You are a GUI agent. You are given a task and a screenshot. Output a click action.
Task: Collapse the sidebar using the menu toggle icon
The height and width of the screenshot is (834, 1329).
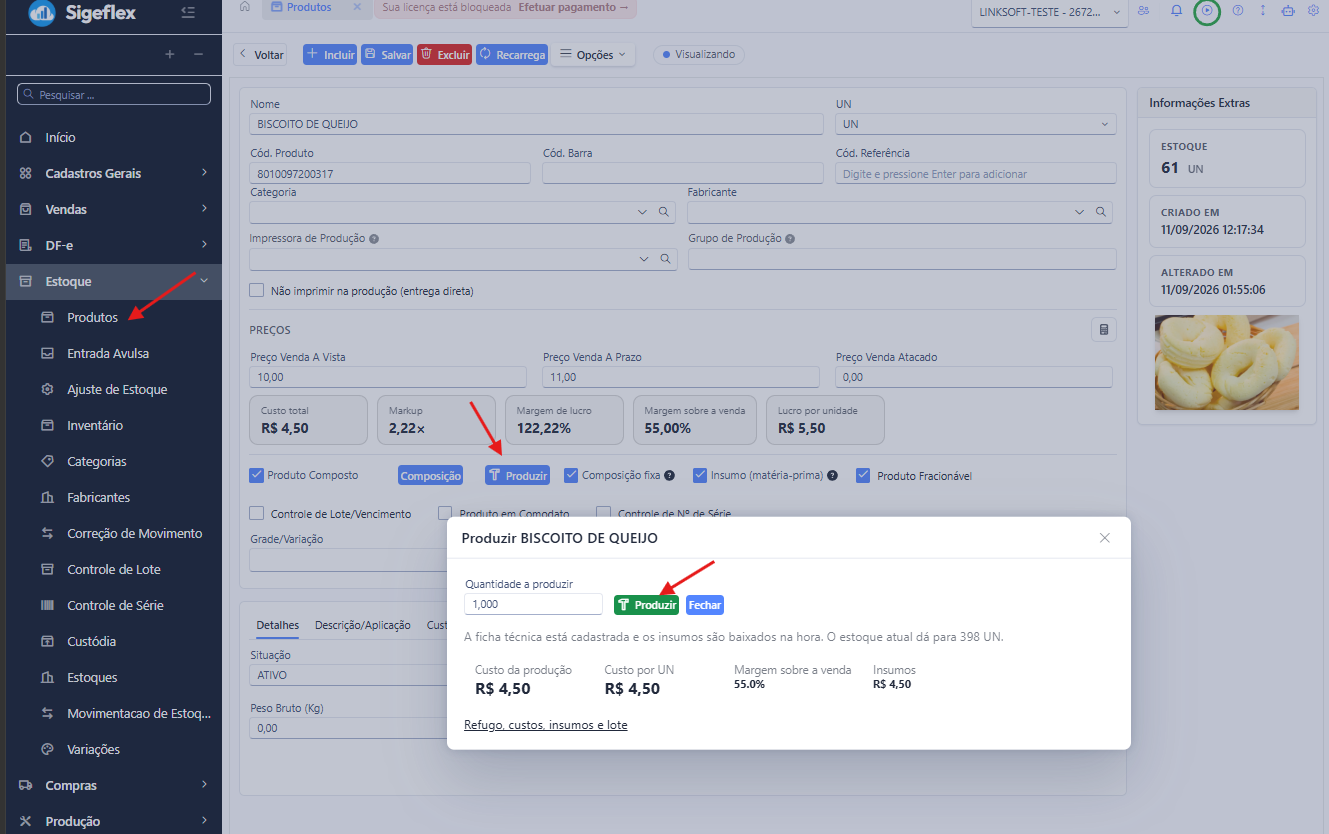coord(188,12)
